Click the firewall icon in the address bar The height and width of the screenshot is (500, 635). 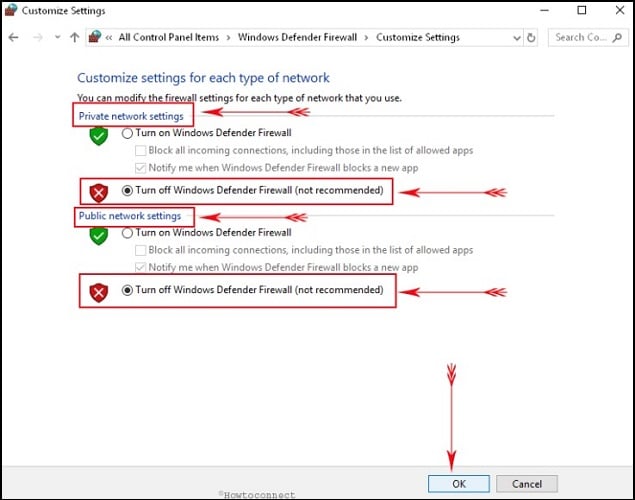(x=95, y=37)
